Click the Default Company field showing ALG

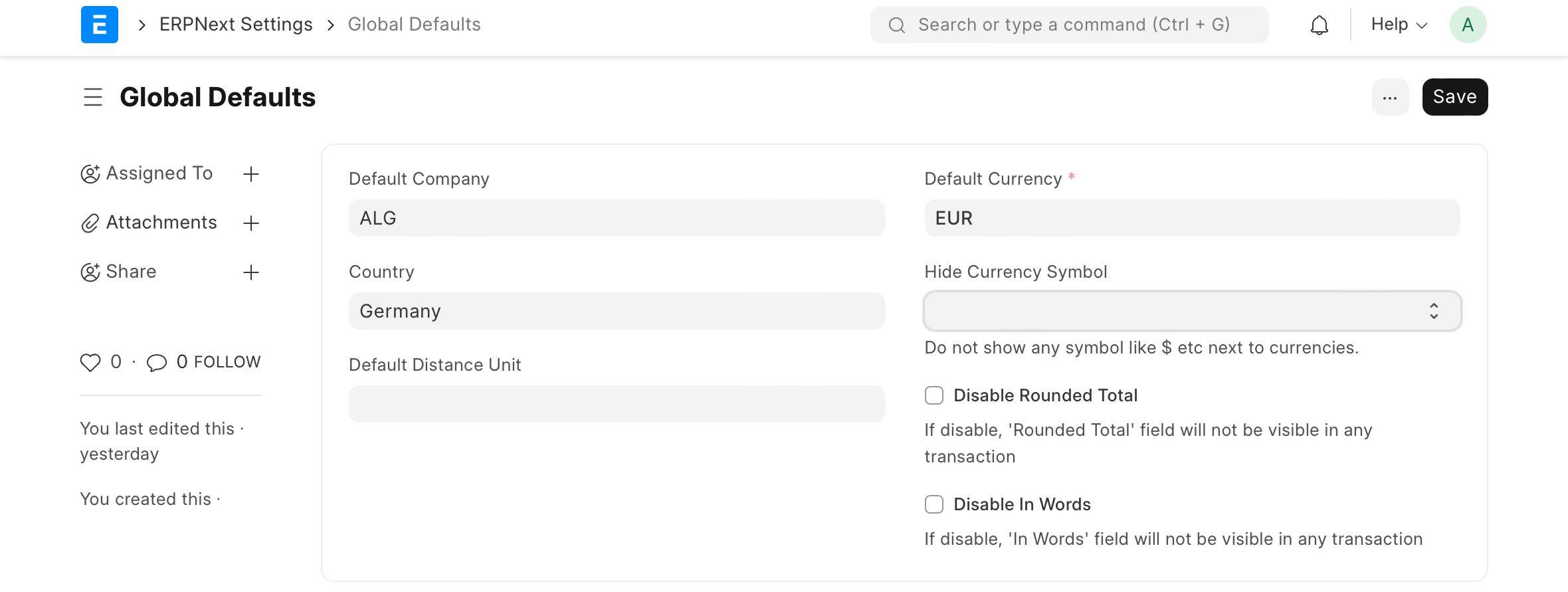click(x=617, y=217)
